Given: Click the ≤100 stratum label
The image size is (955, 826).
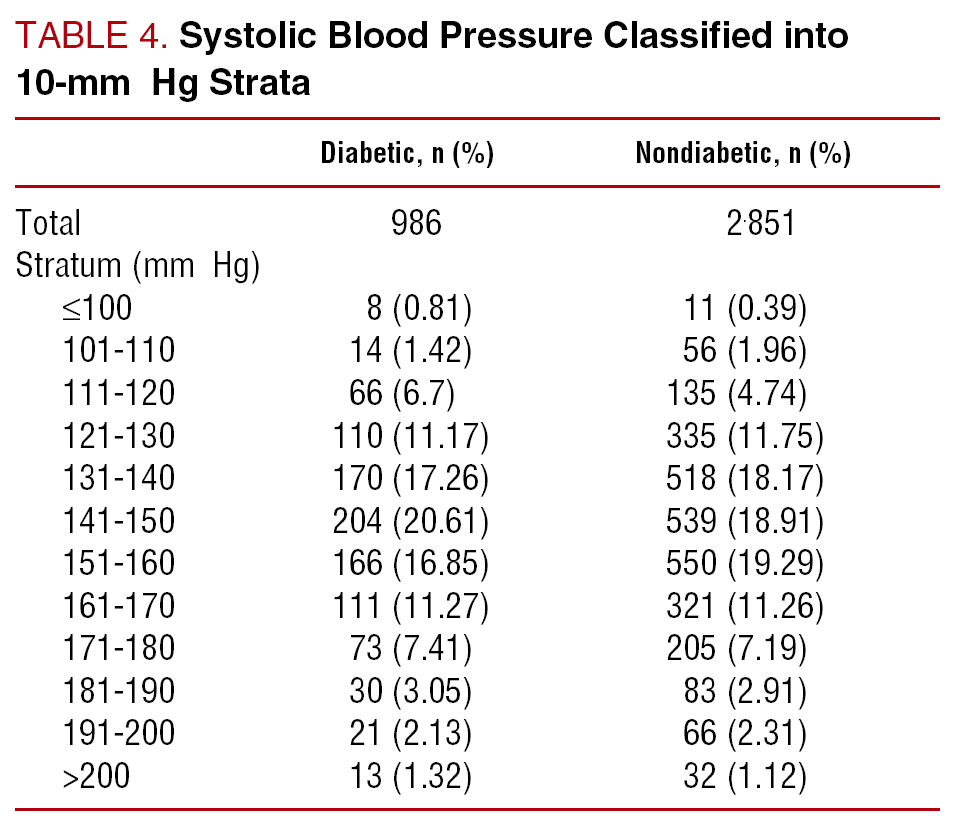Looking at the screenshot, I should tap(96, 307).
